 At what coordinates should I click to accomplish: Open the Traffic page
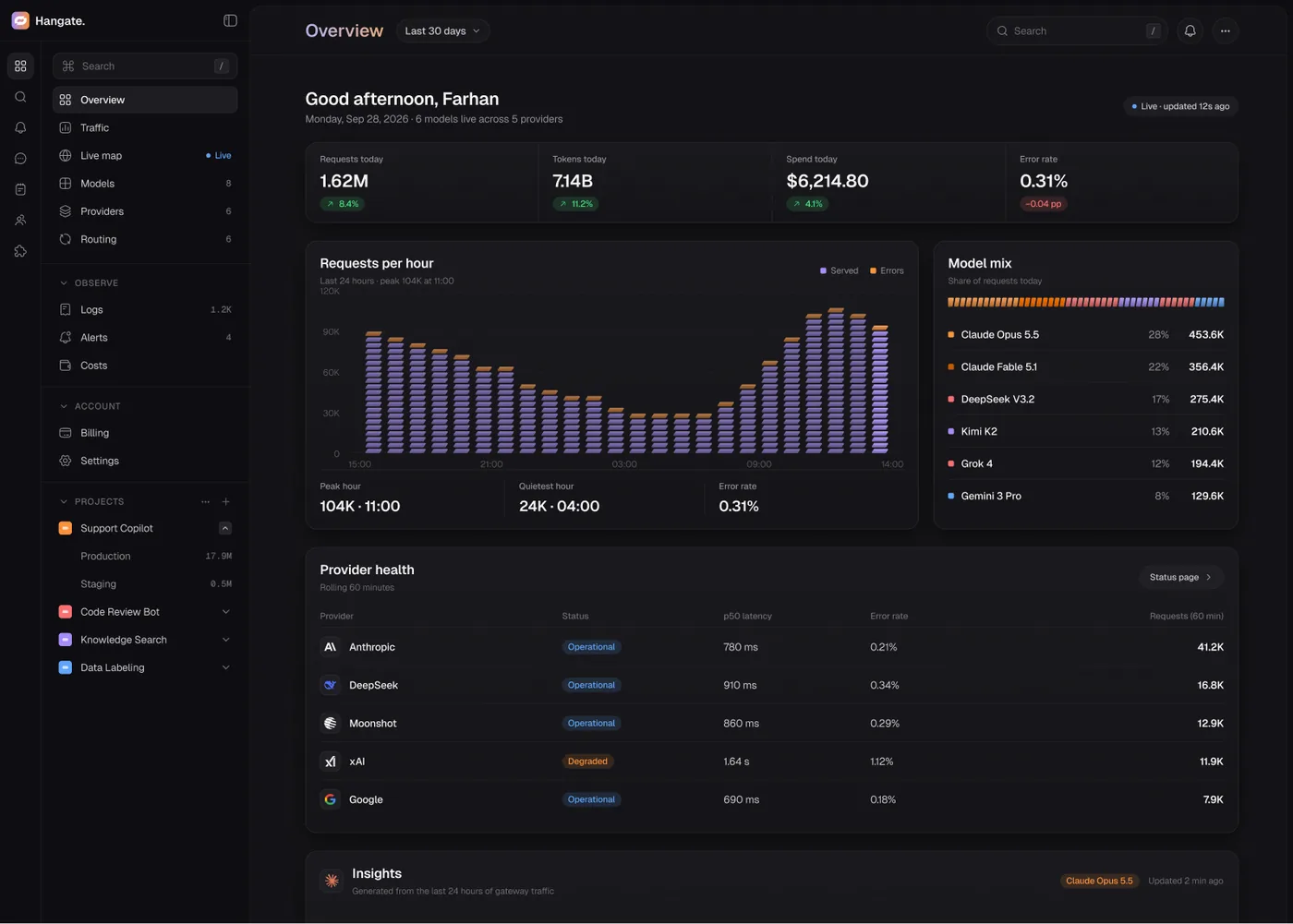tap(145, 127)
